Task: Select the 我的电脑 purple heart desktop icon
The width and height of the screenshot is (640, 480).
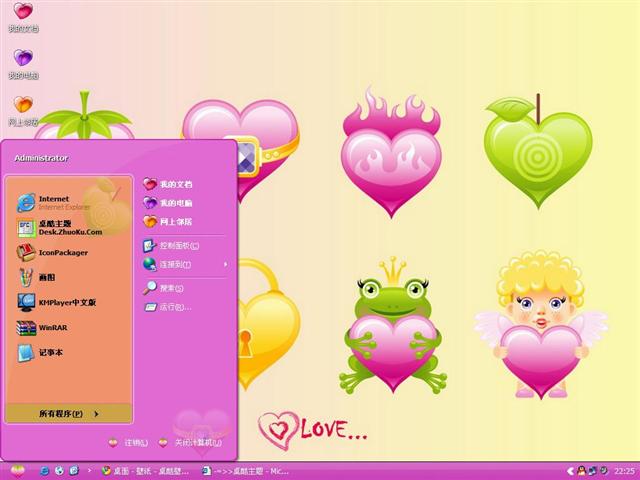Action: 23,64
